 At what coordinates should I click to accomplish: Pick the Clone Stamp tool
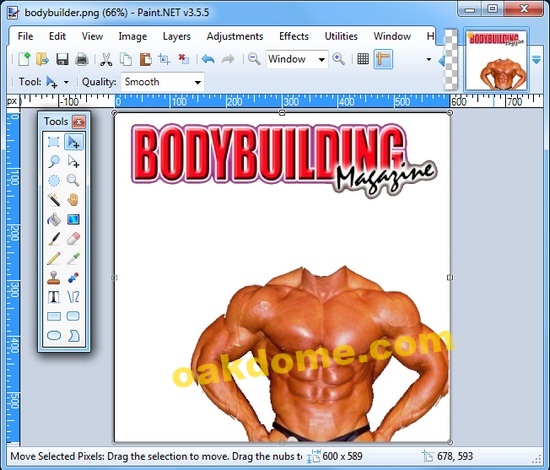pyautogui.click(x=54, y=278)
